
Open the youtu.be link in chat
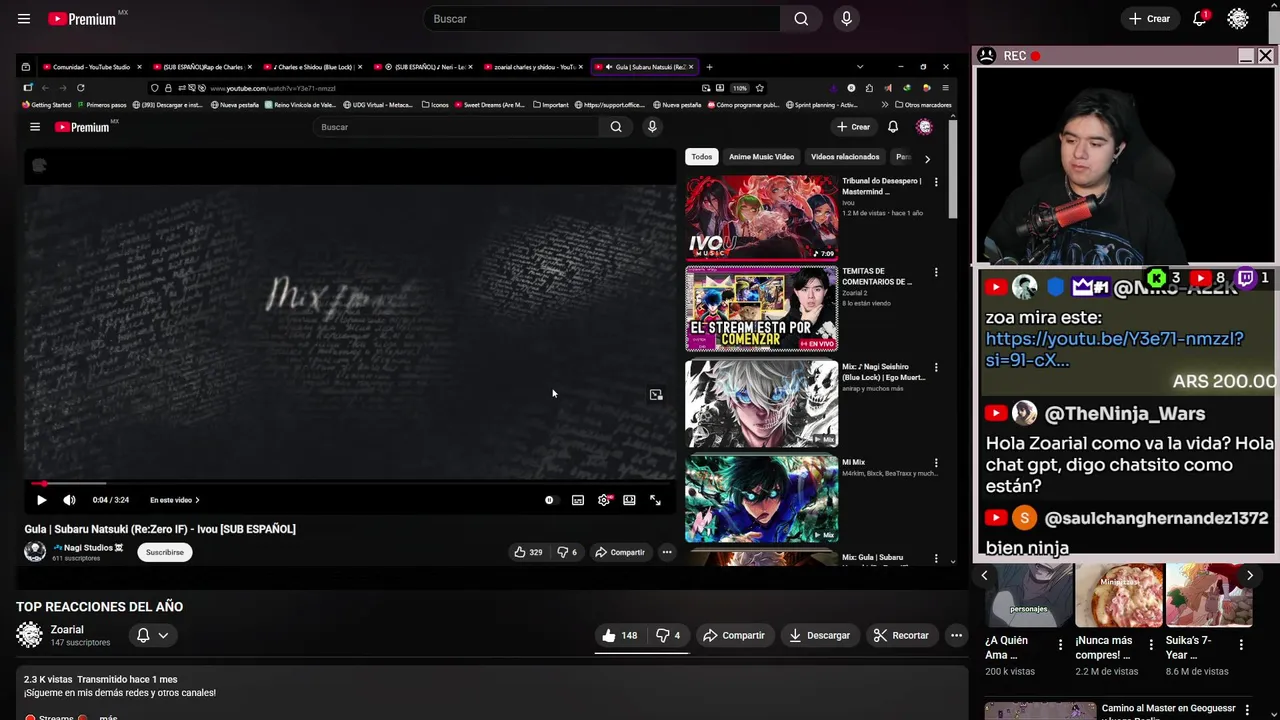point(1114,349)
